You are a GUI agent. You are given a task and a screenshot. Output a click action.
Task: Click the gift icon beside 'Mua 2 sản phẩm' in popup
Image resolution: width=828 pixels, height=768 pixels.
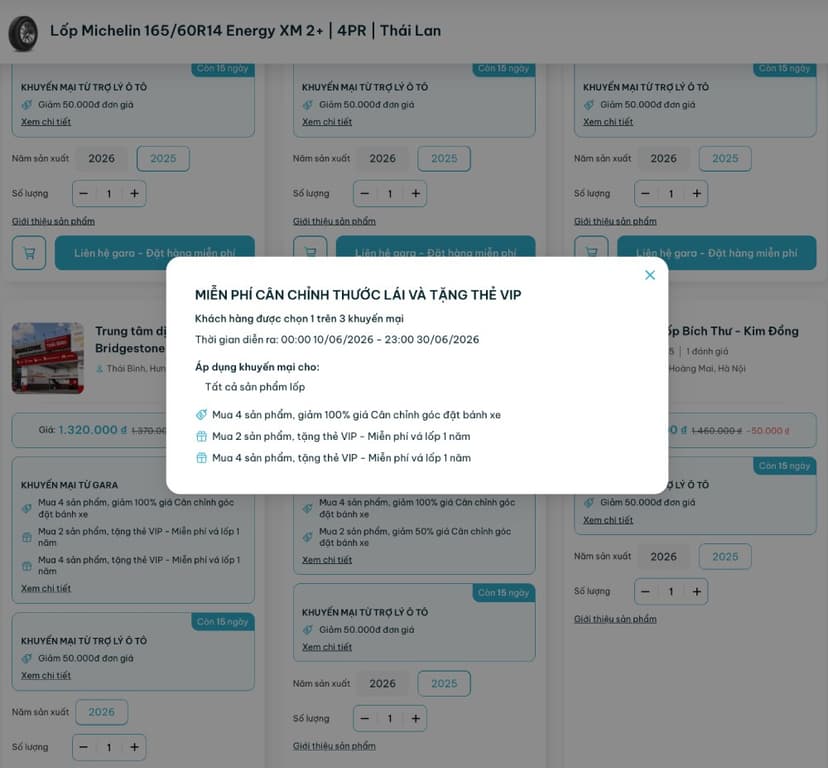(201, 436)
